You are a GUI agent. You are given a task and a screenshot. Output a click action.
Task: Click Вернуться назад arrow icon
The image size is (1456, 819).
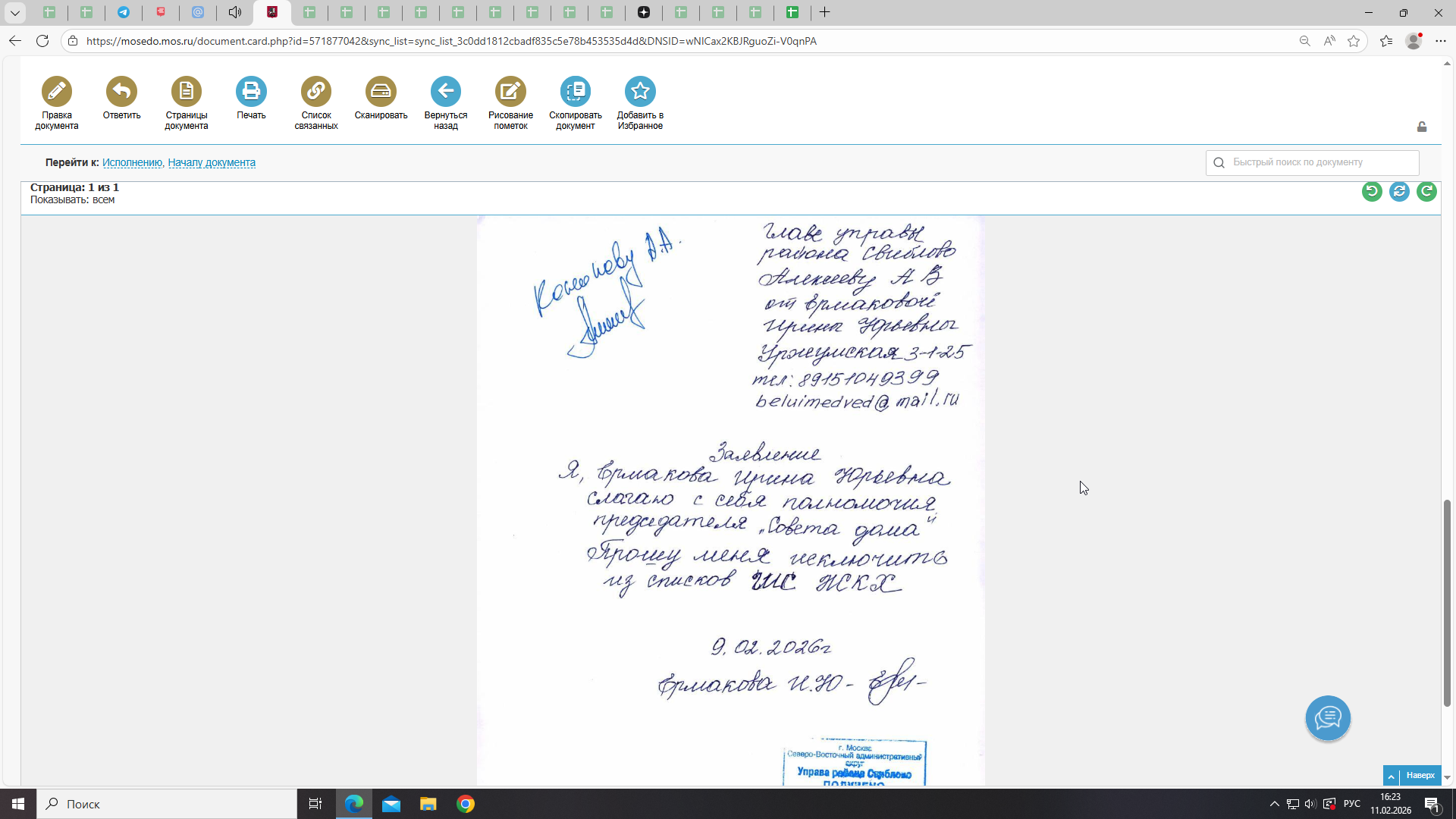446,92
